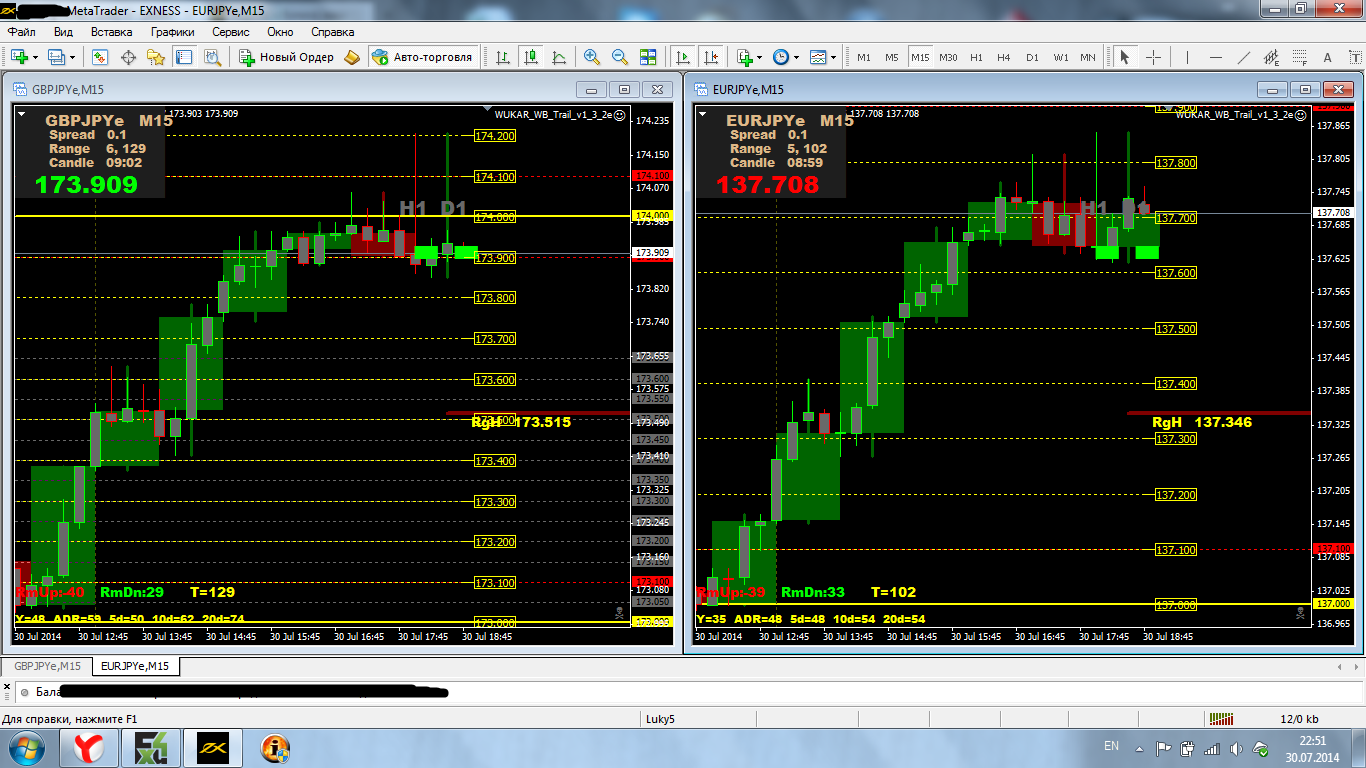The height and width of the screenshot is (768, 1366).
Task: Activate the arrow cursor mode
Action: (x=1125, y=57)
